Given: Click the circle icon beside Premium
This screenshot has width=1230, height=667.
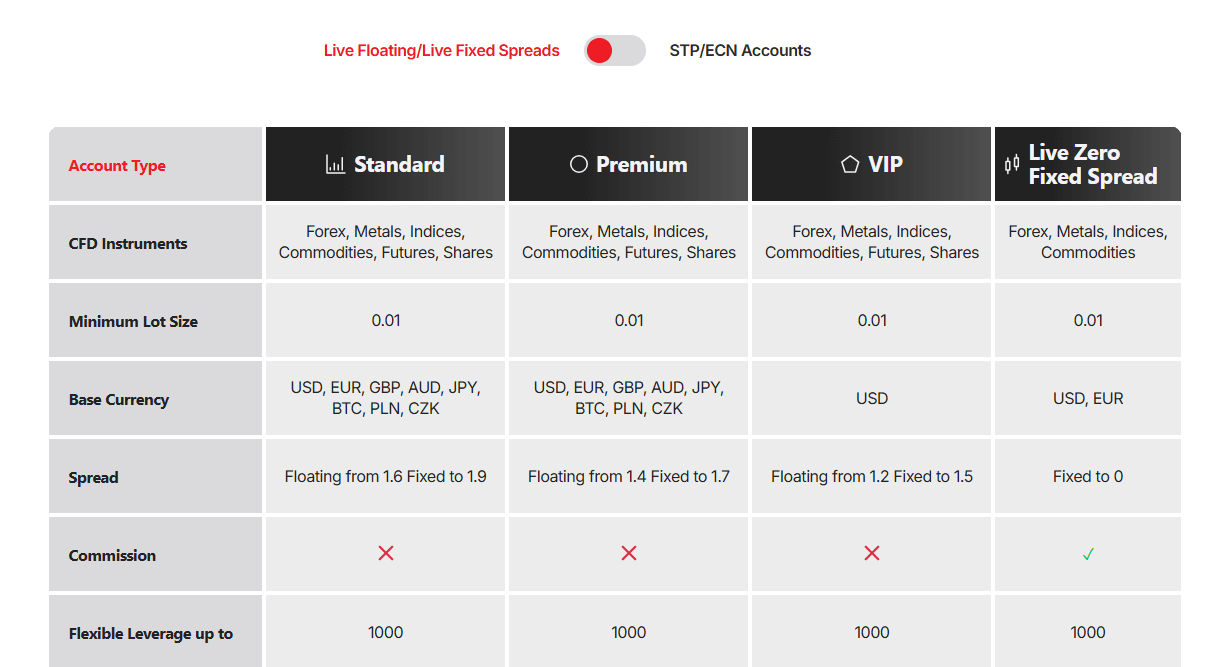Looking at the screenshot, I should 578,165.
